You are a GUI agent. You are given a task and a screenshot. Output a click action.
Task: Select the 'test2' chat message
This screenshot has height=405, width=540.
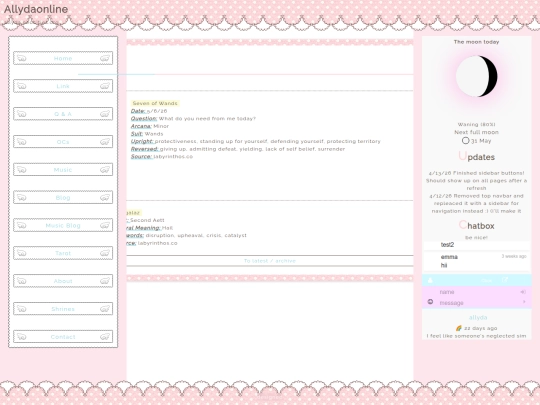[x=477, y=245]
